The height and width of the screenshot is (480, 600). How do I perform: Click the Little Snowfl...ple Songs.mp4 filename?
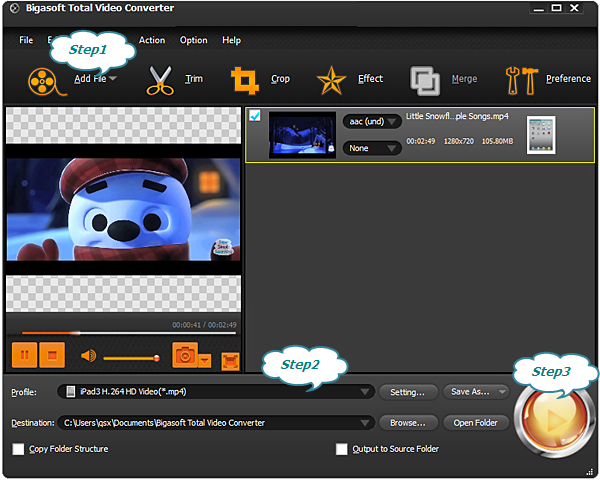457,116
